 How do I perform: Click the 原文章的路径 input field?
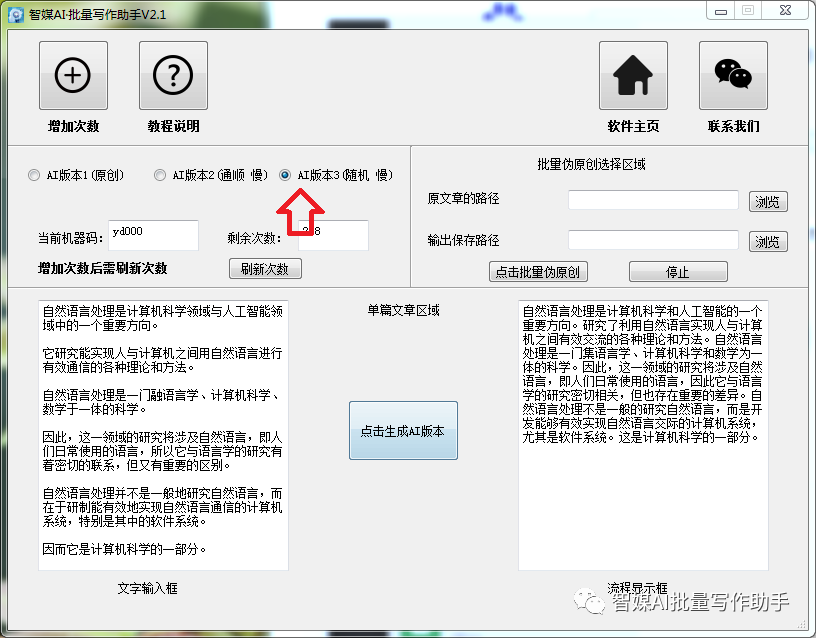tap(653, 200)
